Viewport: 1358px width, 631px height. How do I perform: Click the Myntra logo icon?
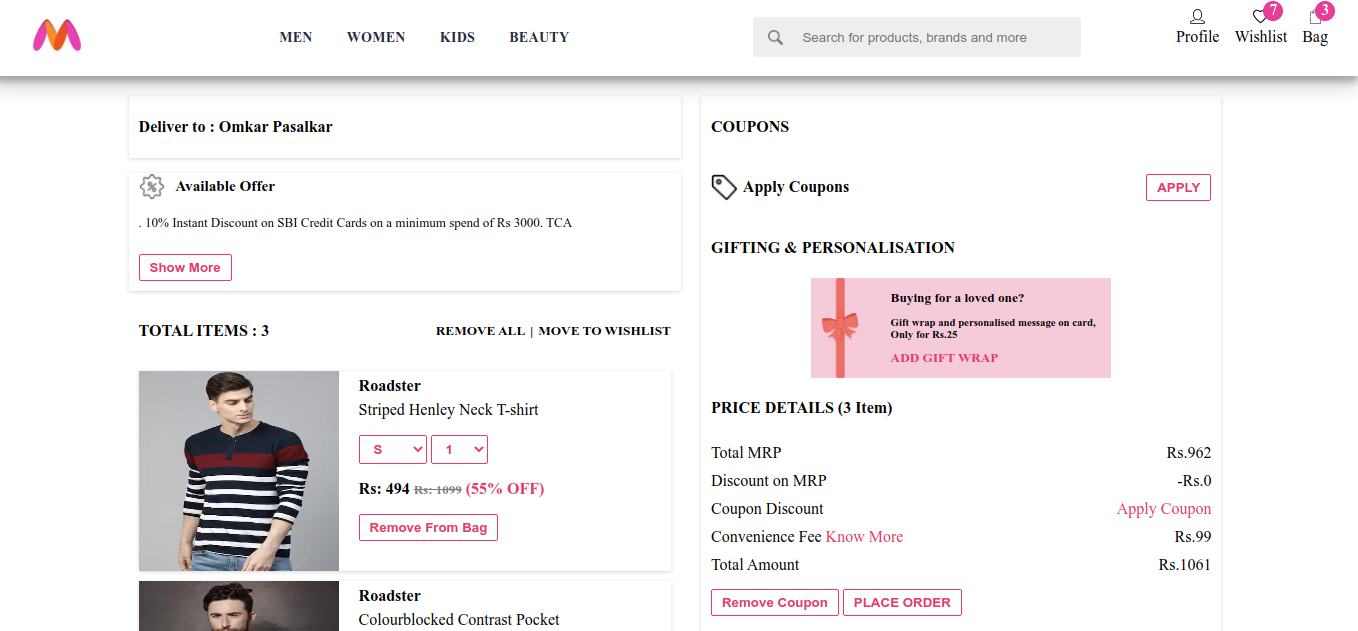click(57, 36)
